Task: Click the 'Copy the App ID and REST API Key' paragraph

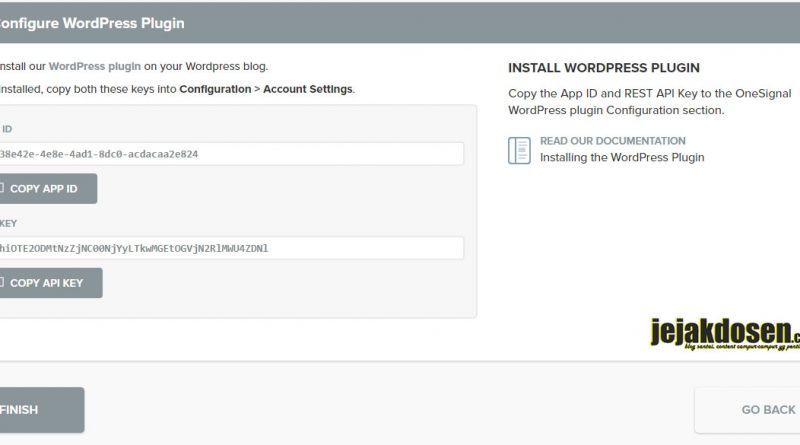Action: pyautogui.click(x=649, y=102)
